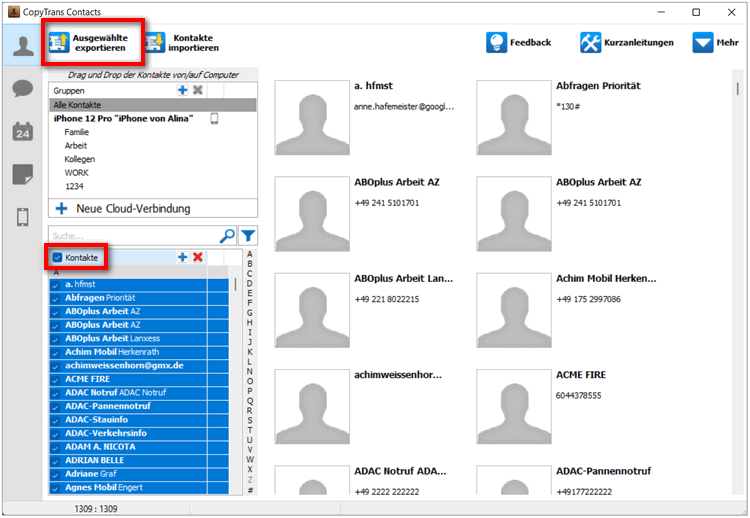Click anne.hafemeister email text
Screen dimensions: 750x518
pos(404,107)
